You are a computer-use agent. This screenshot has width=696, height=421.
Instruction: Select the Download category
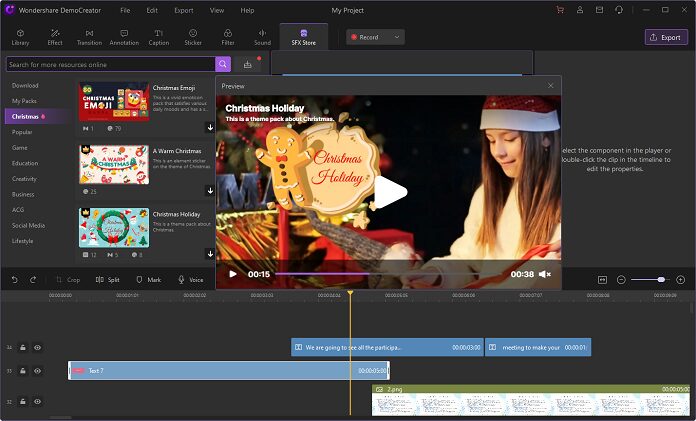(x=25, y=85)
